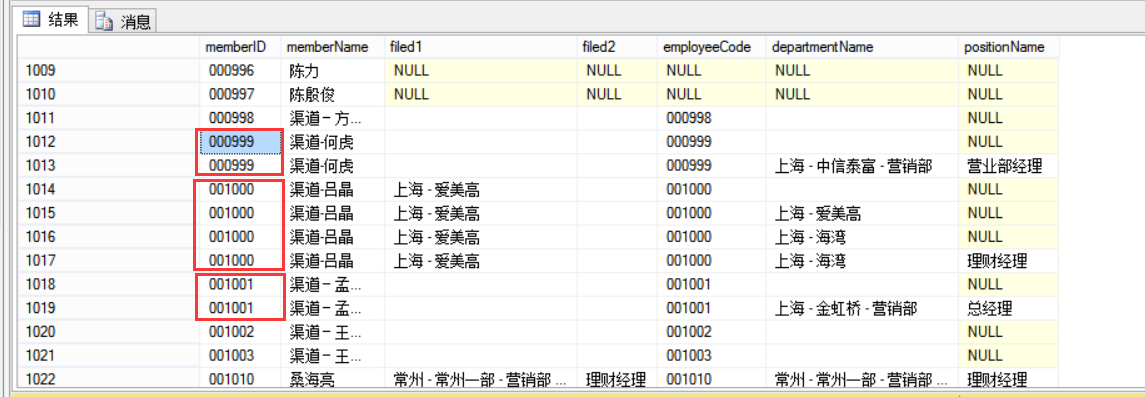Viewport: 1145px width, 397px height.
Task: Click employeeCode 001010 cell
Action: [711, 379]
